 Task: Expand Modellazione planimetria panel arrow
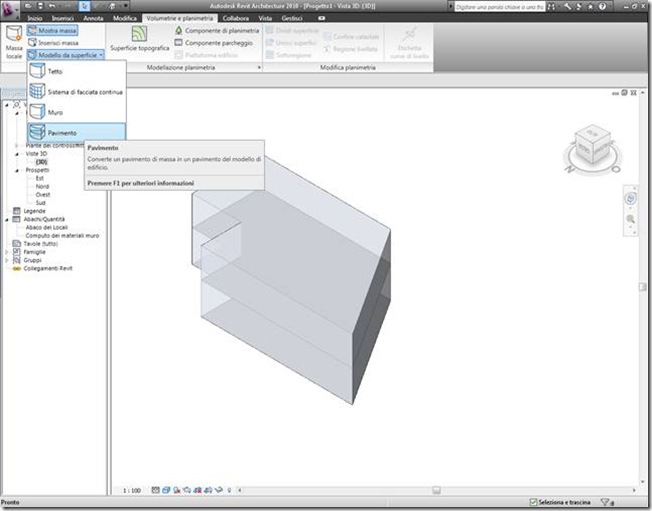point(259,67)
